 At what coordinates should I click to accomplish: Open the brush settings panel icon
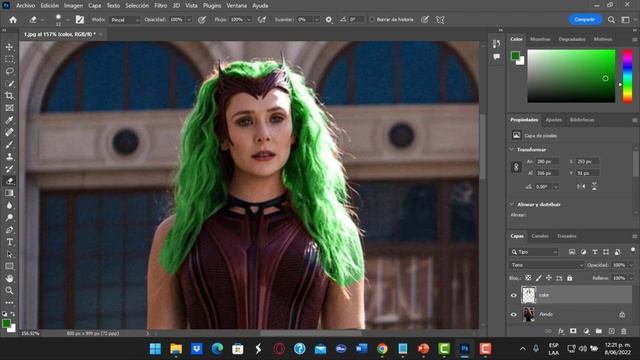pos(80,20)
